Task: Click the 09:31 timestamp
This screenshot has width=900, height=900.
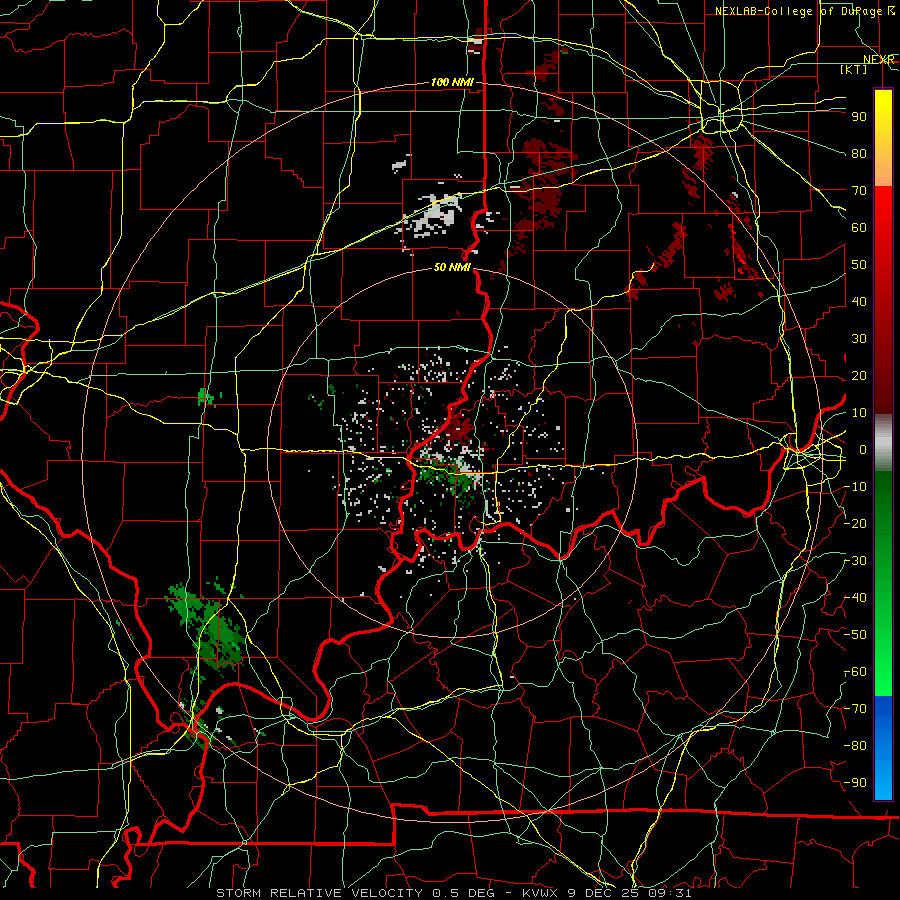Action: [671, 893]
